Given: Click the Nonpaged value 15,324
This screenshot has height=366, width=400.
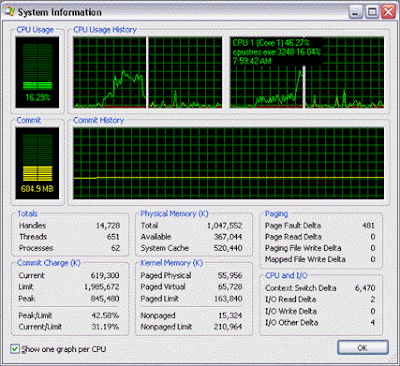Looking at the screenshot, I should pyautogui.click(x=230, y=315).
